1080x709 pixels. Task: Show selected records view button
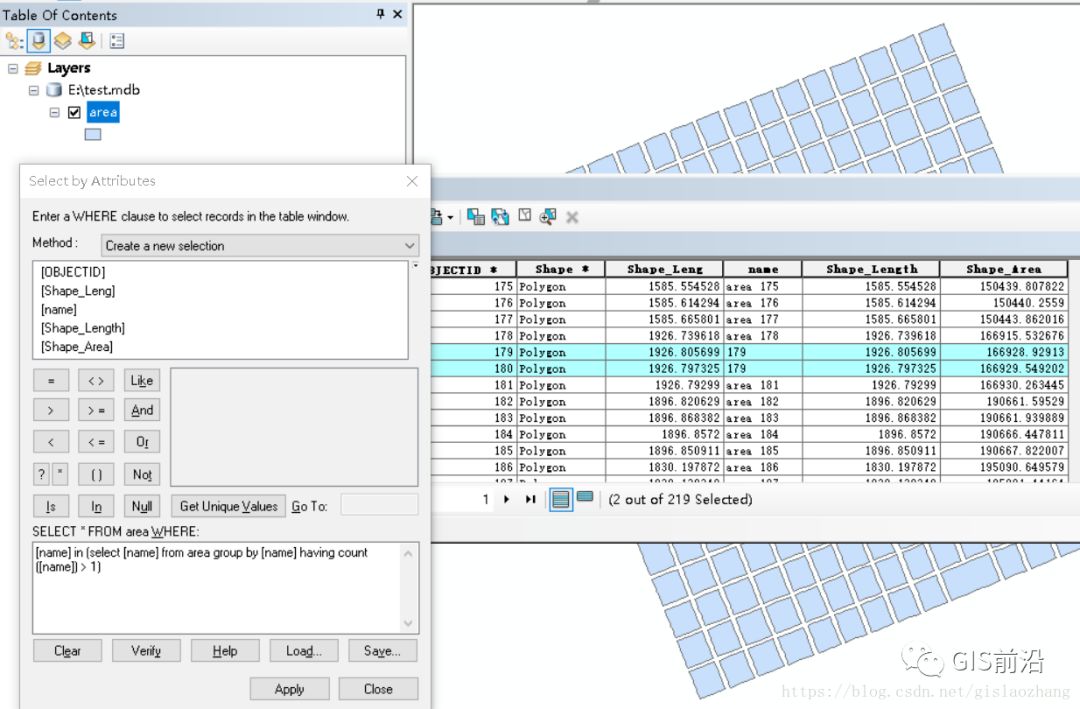585,497
